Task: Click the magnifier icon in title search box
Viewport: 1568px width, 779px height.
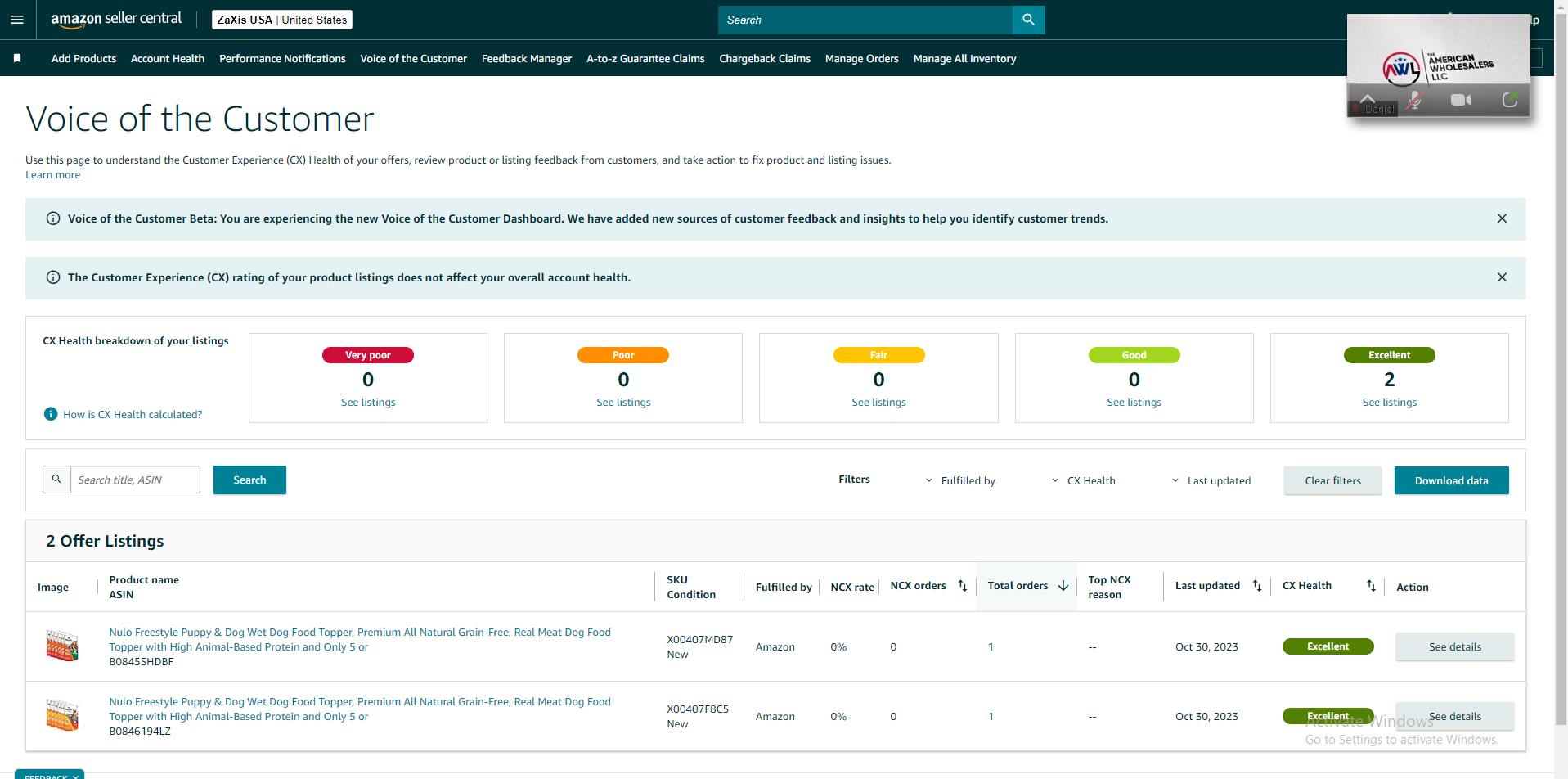Action: (56, 480)
